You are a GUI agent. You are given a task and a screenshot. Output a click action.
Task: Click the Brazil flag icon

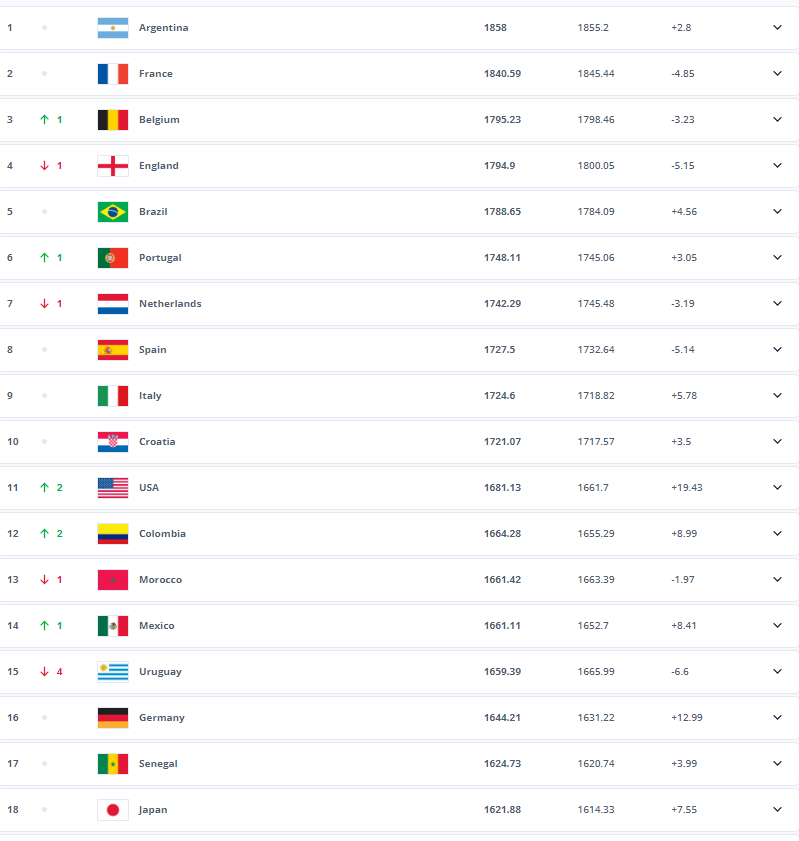112,212
